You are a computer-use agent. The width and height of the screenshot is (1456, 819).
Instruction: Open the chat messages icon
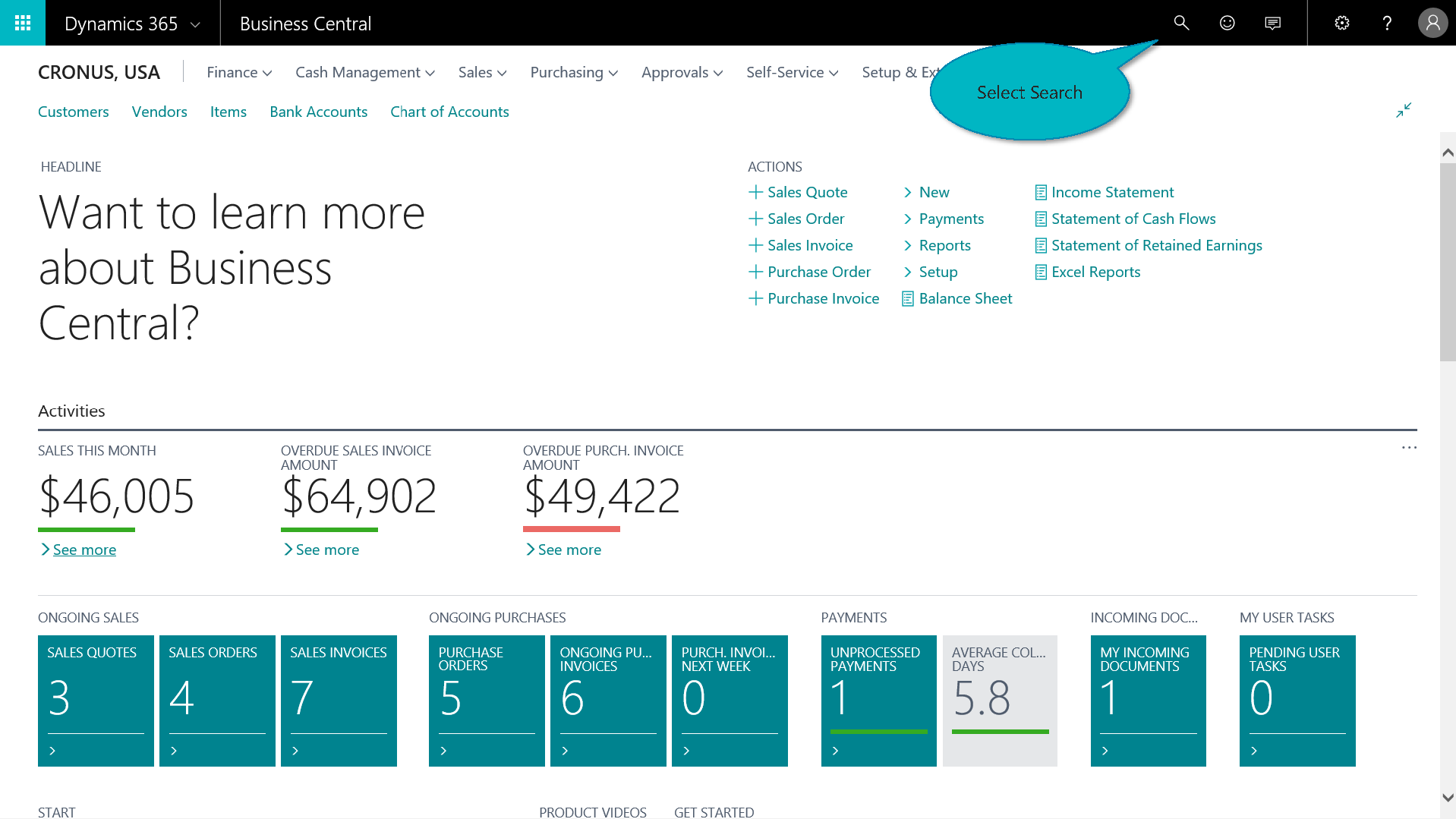pyautogui.click(x=1272, y=23)
